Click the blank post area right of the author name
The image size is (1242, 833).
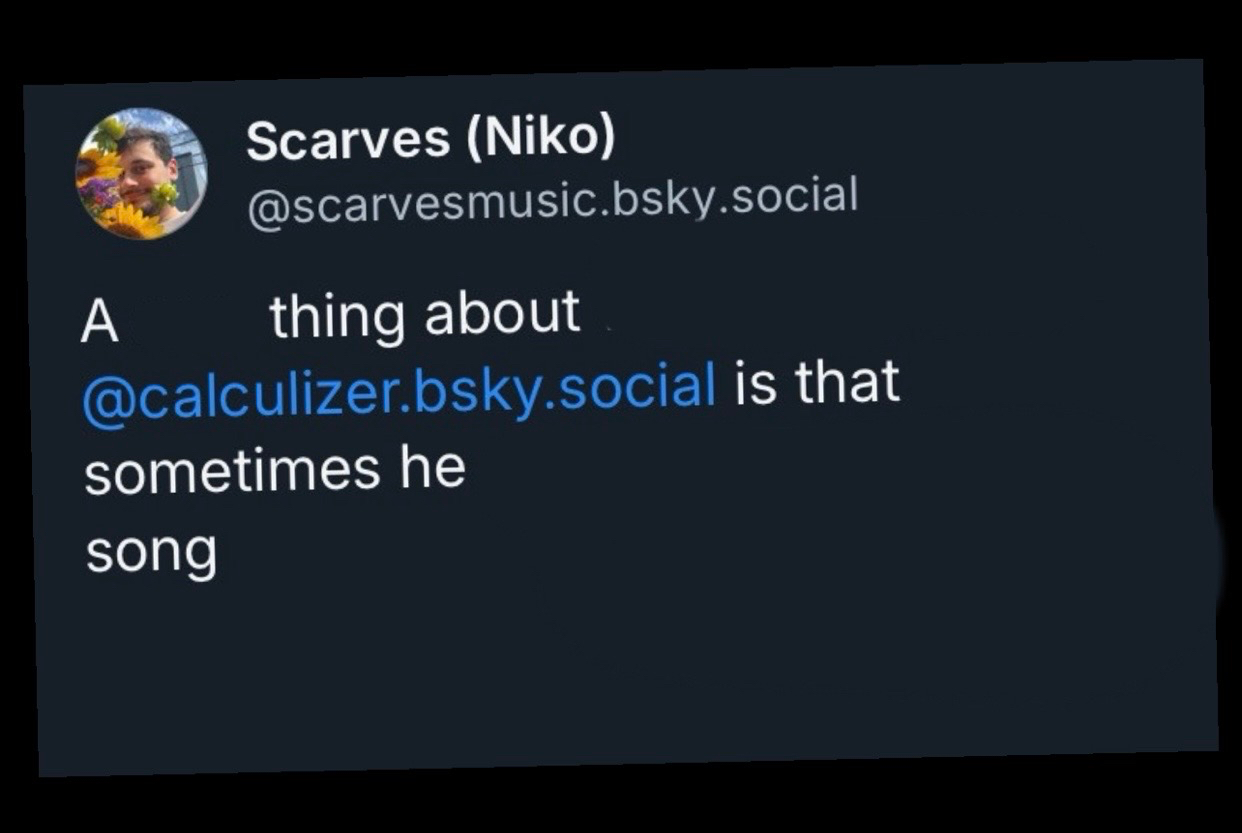point(900,140)
